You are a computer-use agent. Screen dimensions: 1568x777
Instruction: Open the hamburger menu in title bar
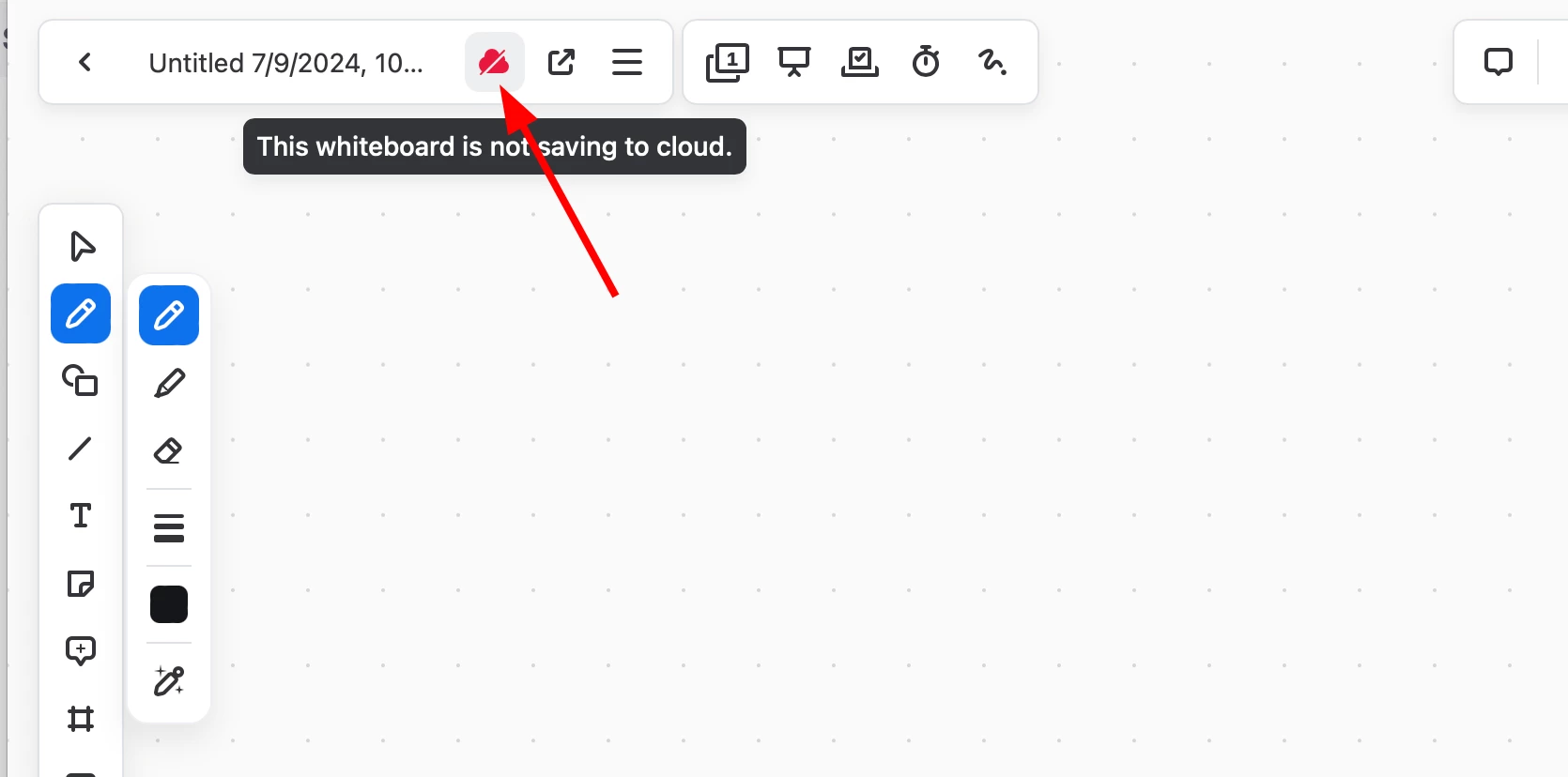pyautogui.click(x=627, y=62)
